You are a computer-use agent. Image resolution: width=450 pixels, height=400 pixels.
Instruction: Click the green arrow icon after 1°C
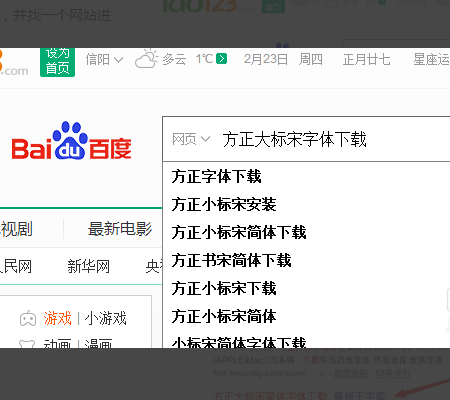[x=221, y=59]
